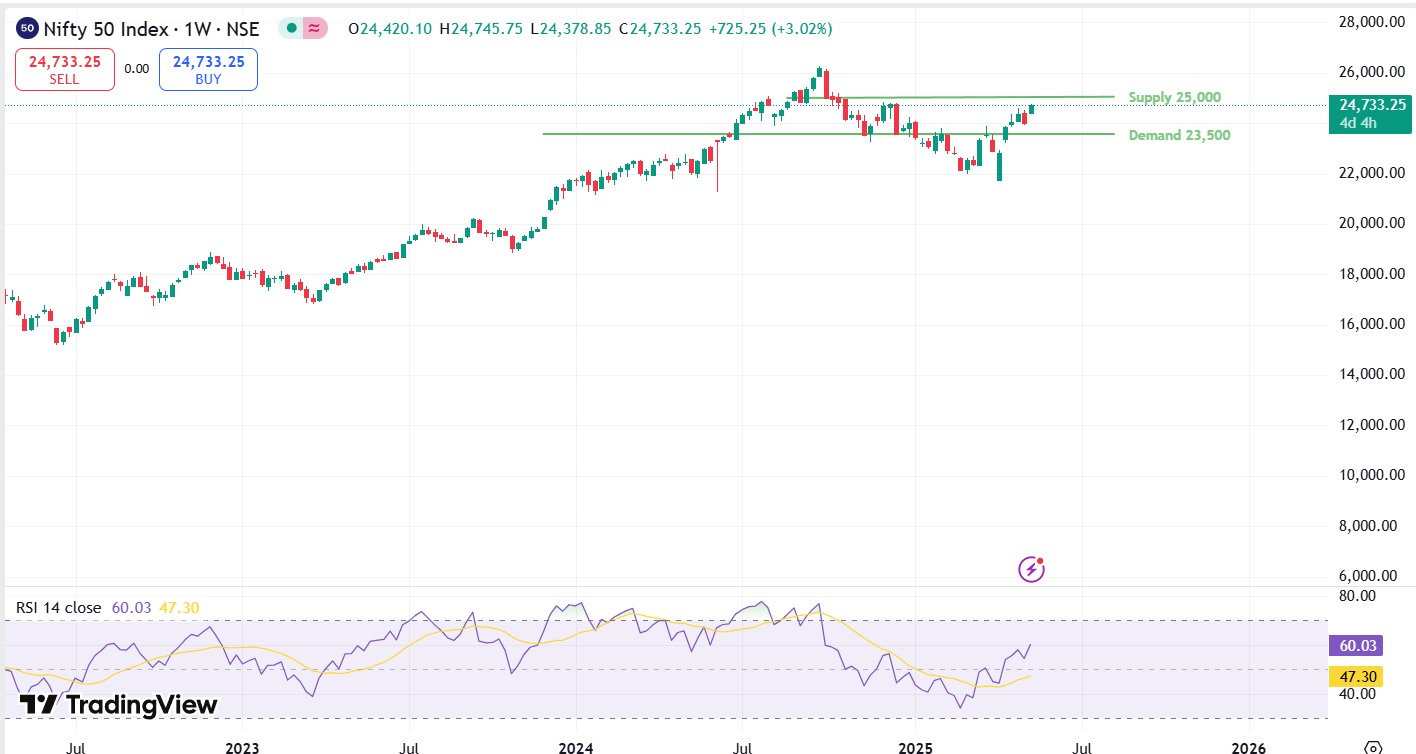The width and height of the screenshot is (1416, 754).
Task: Click the RSI 47.30 value in legend
Action: click(x=179, y=607)
